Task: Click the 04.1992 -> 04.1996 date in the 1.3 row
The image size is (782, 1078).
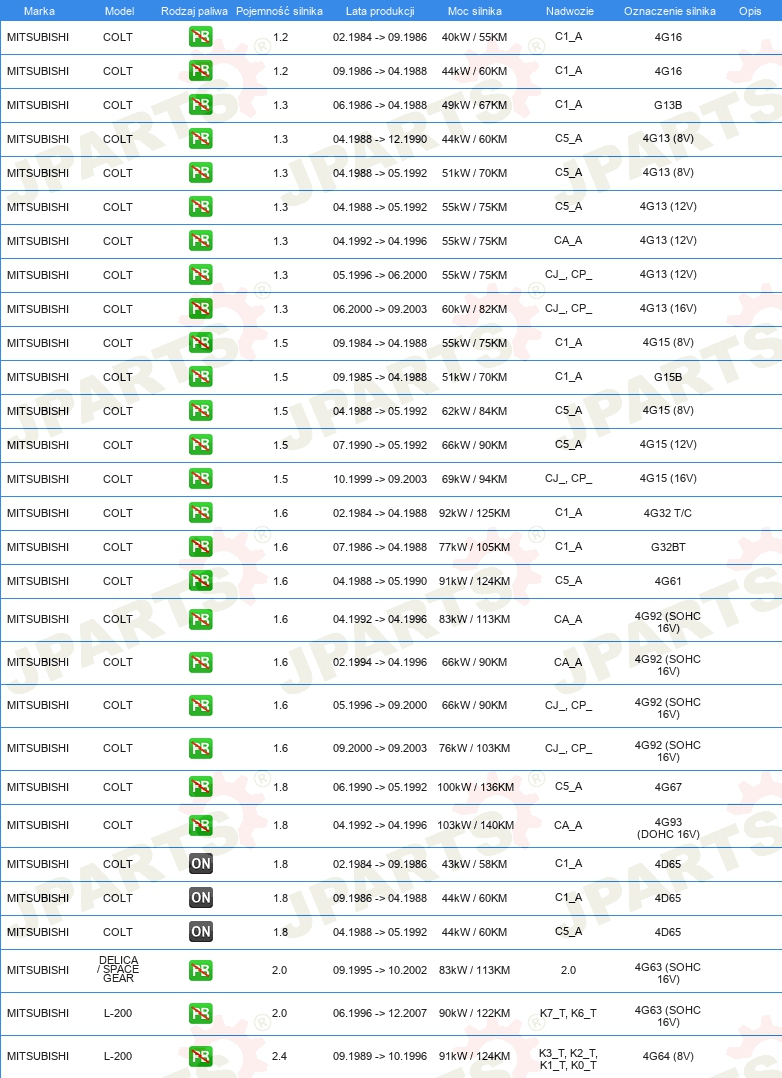Action: (380, 241)
